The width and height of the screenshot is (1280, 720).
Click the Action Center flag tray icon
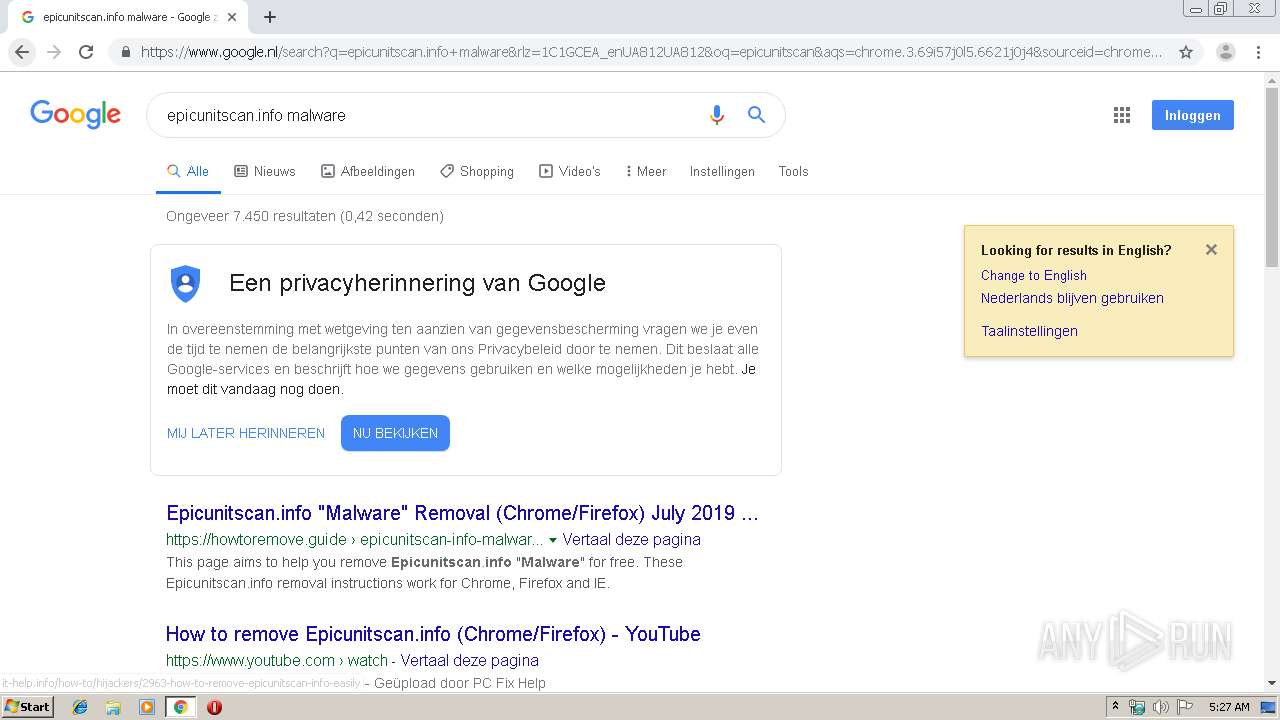pos(1185,707)
